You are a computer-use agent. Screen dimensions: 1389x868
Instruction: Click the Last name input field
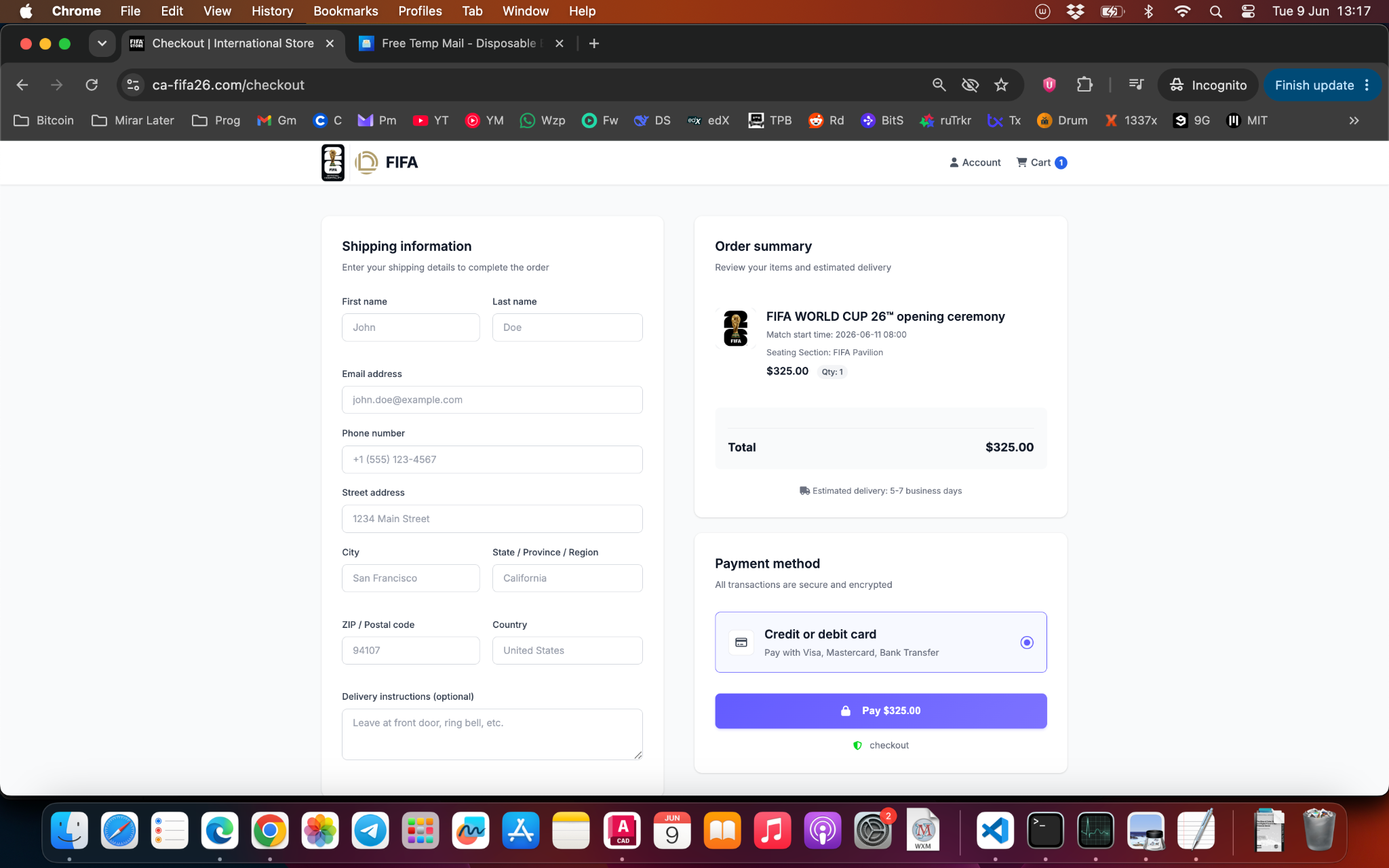pos(567,328)
